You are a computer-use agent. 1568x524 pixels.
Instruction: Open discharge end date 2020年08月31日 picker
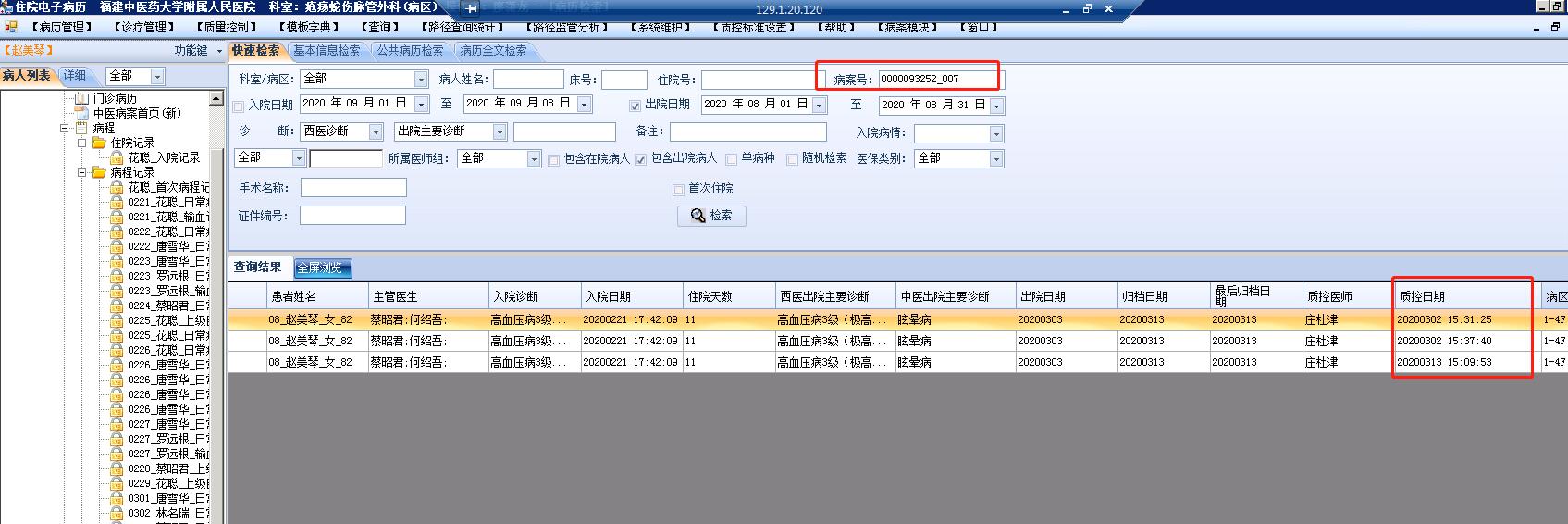[x=996, y=106]
